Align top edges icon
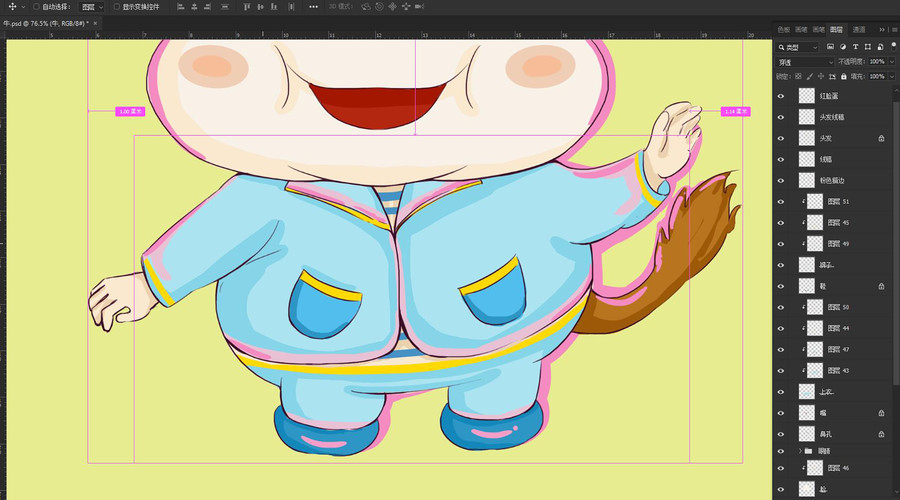This screenshot has height=500, width=900. (x=247, y=7)
